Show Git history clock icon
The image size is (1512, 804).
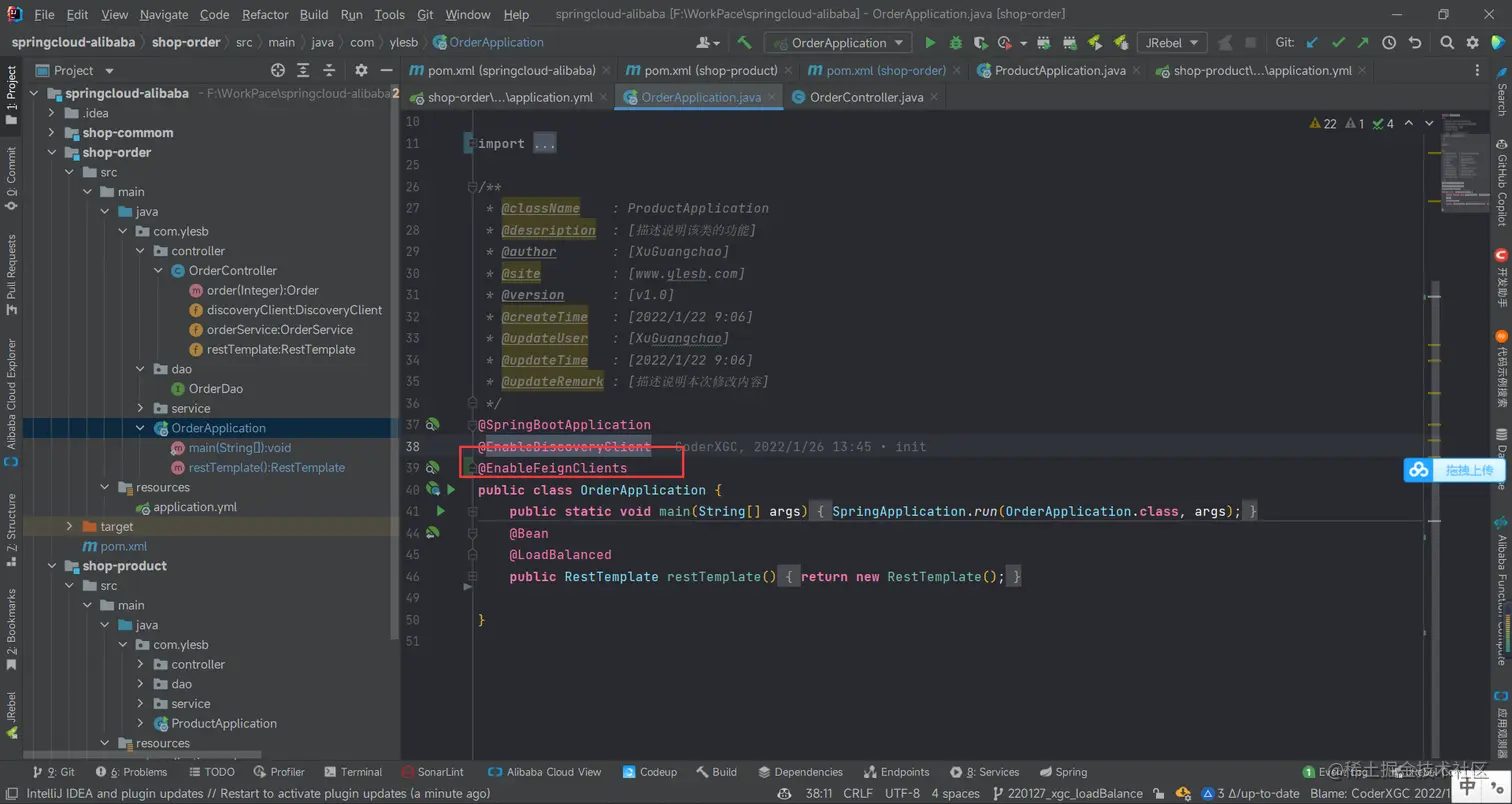[1389, 43]
